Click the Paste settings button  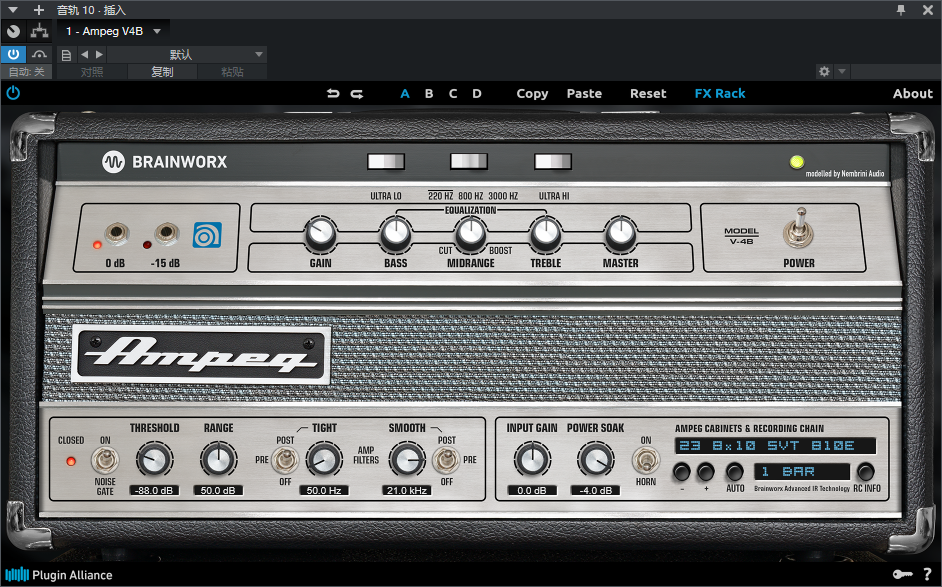(x=584, y=94)
